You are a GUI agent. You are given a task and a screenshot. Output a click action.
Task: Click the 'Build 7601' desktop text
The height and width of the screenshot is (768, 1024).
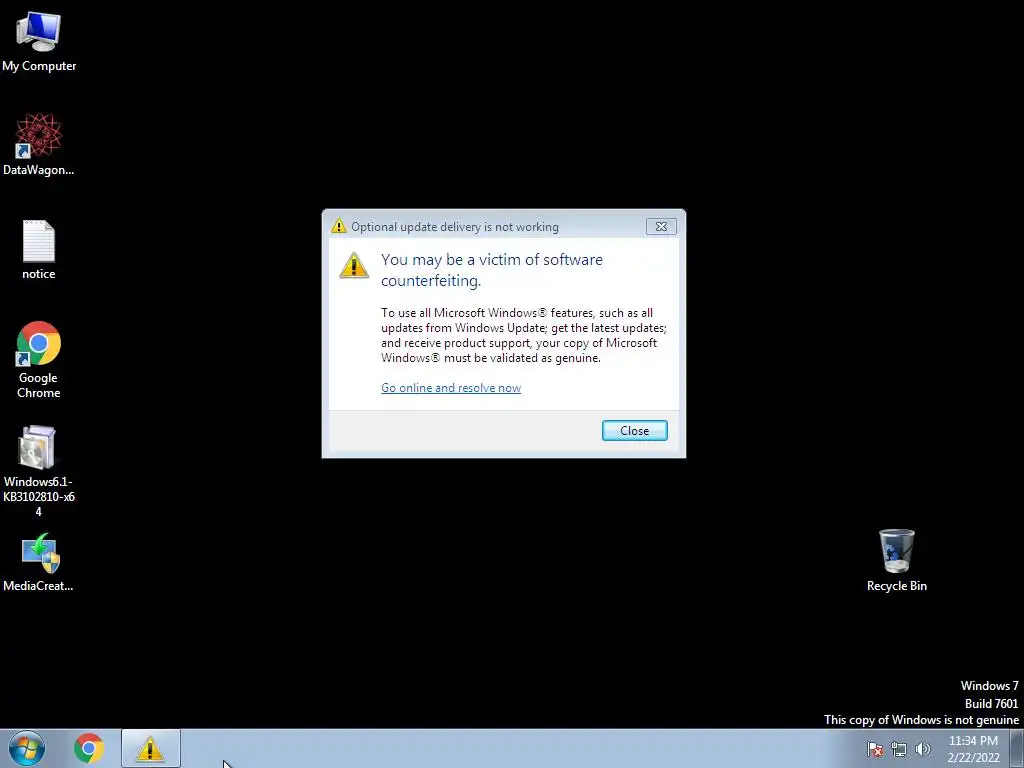point(991,703)
